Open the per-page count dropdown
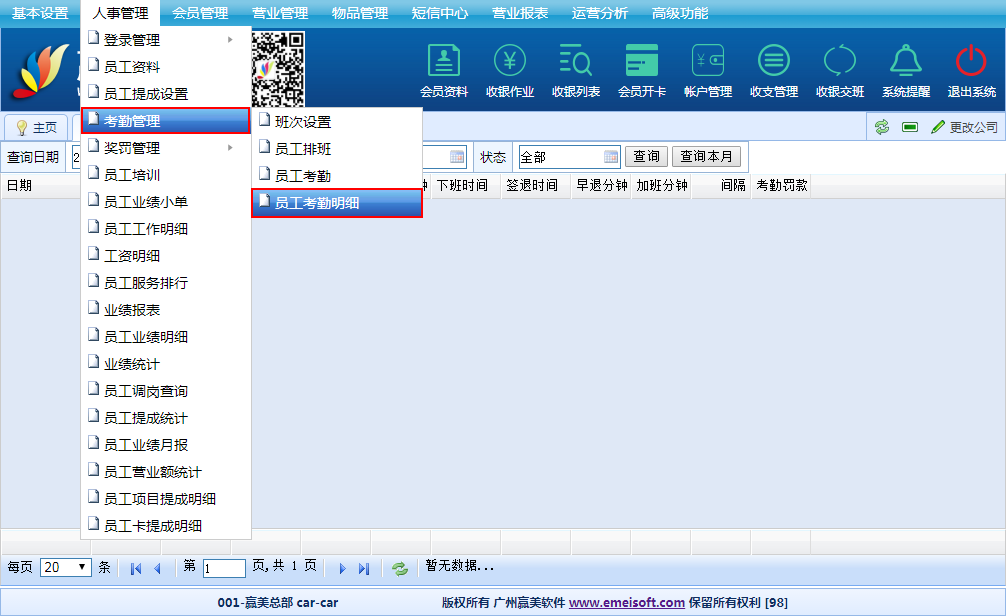The height and width of the screenshot is (616, 1006). coord(66,567)
